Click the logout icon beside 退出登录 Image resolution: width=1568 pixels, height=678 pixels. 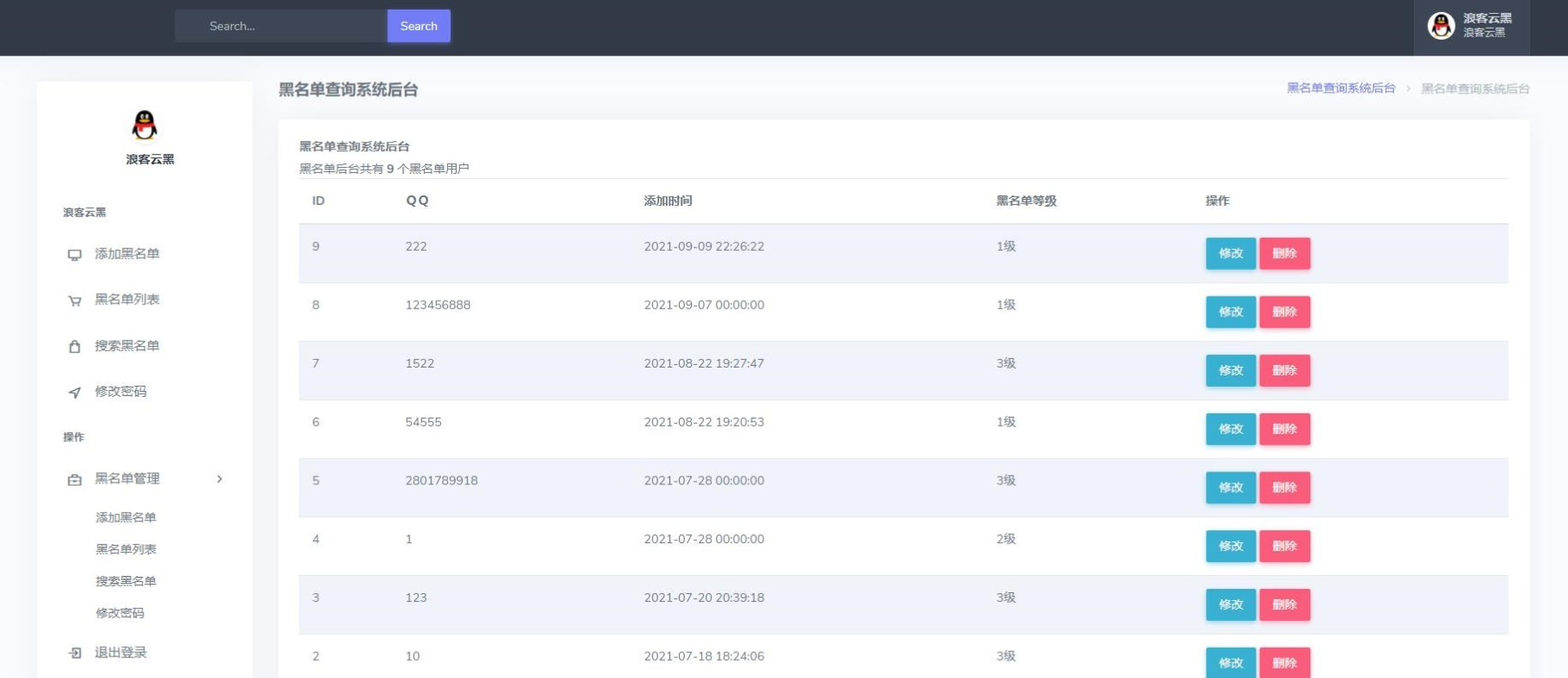pos(74,653)
